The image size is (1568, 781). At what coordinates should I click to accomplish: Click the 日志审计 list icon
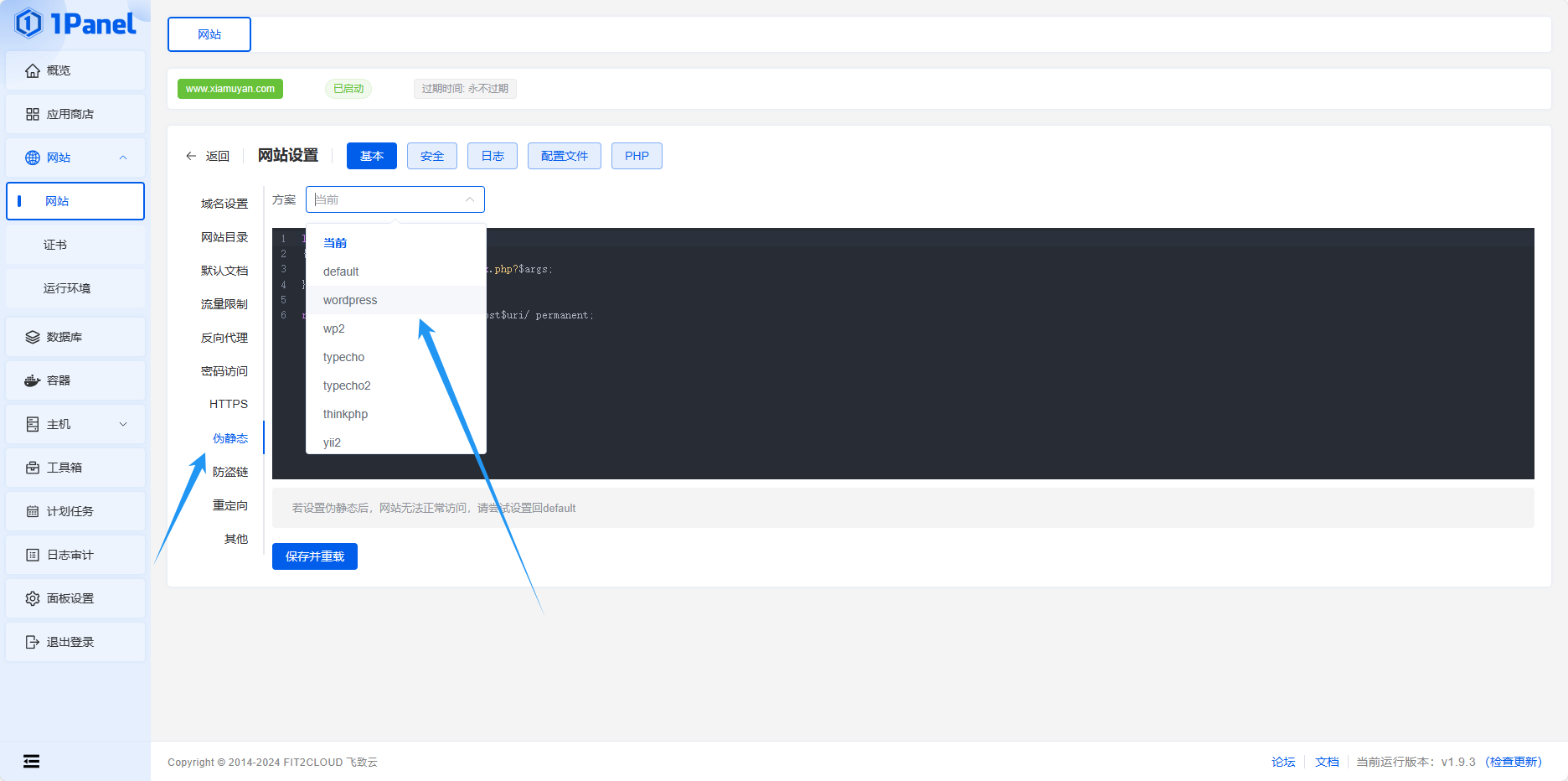pyautogui.click(x=33, y=555)
